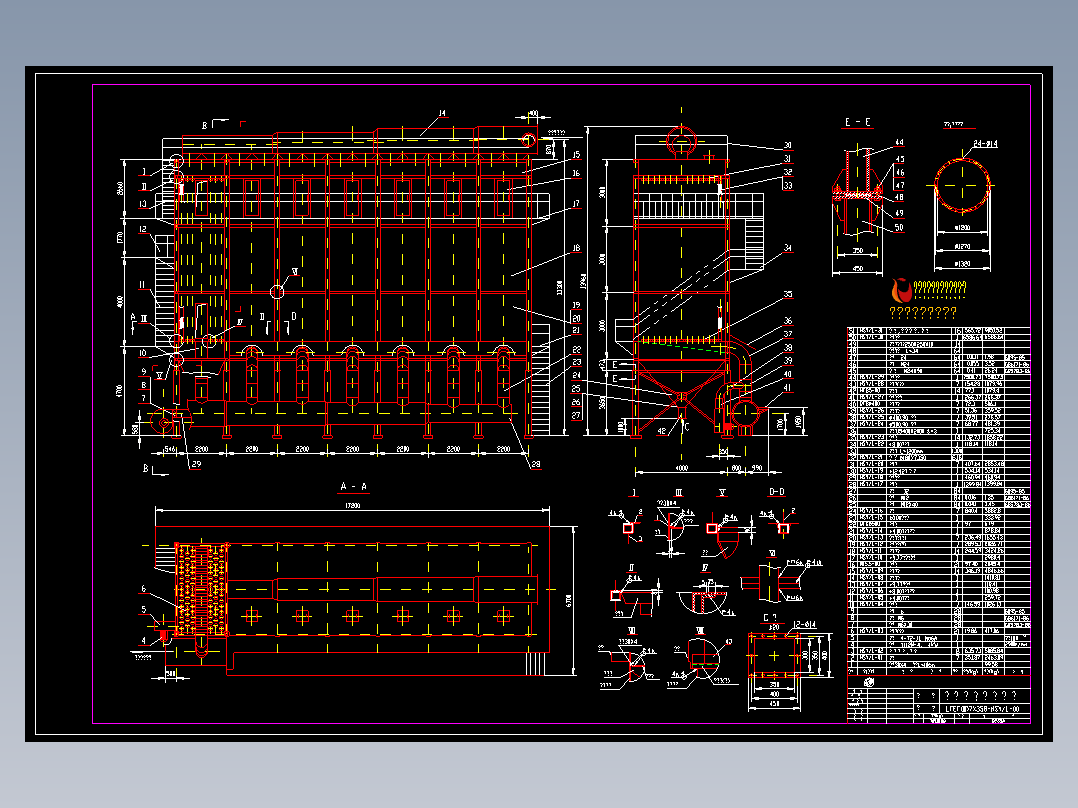Select the detail Ⅳ title
This screenshot has width=1078, height=808.
pyautogui.click(x=705, y=568)
